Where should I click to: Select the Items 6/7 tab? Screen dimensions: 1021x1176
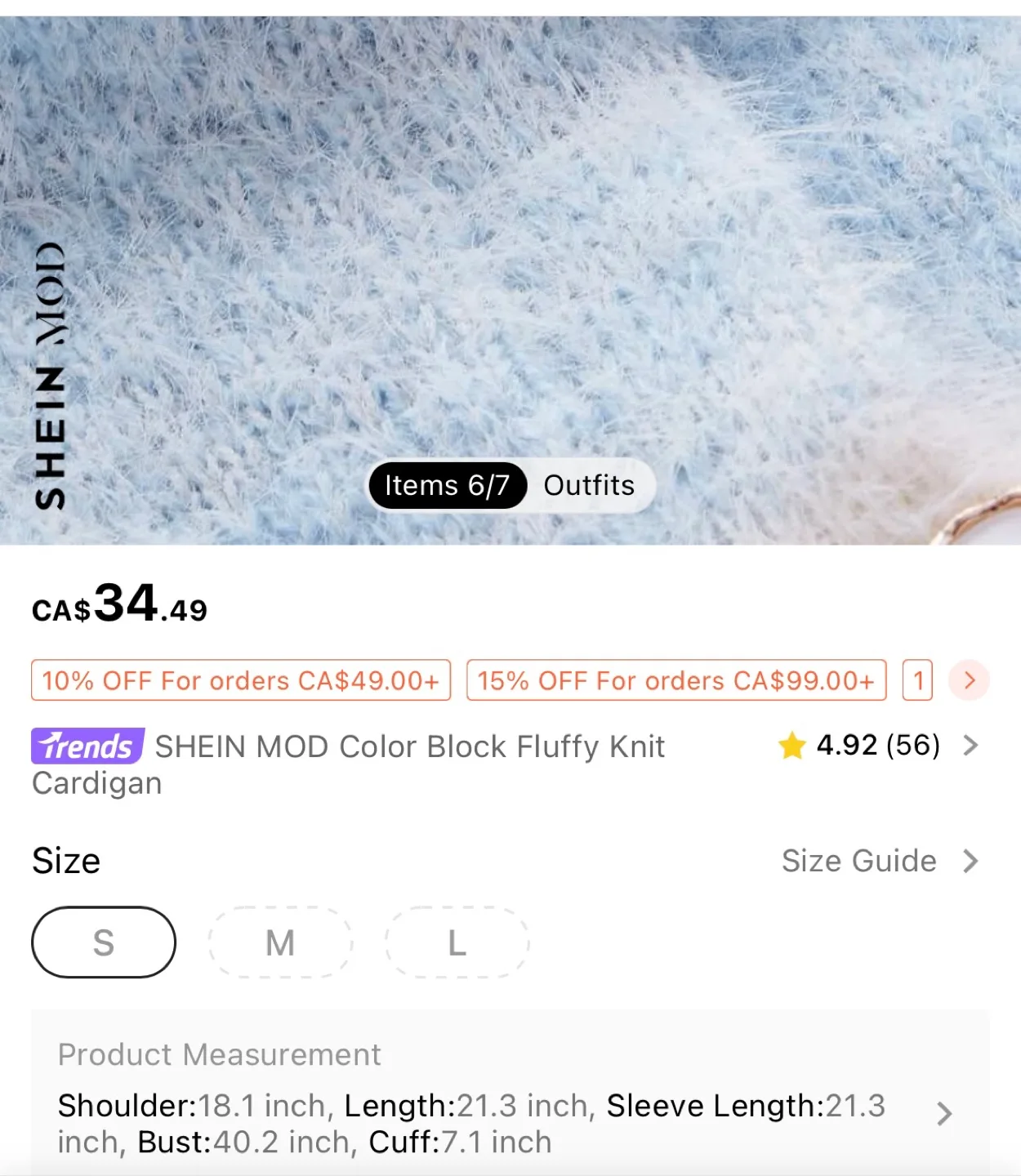(x=448, y=485)
